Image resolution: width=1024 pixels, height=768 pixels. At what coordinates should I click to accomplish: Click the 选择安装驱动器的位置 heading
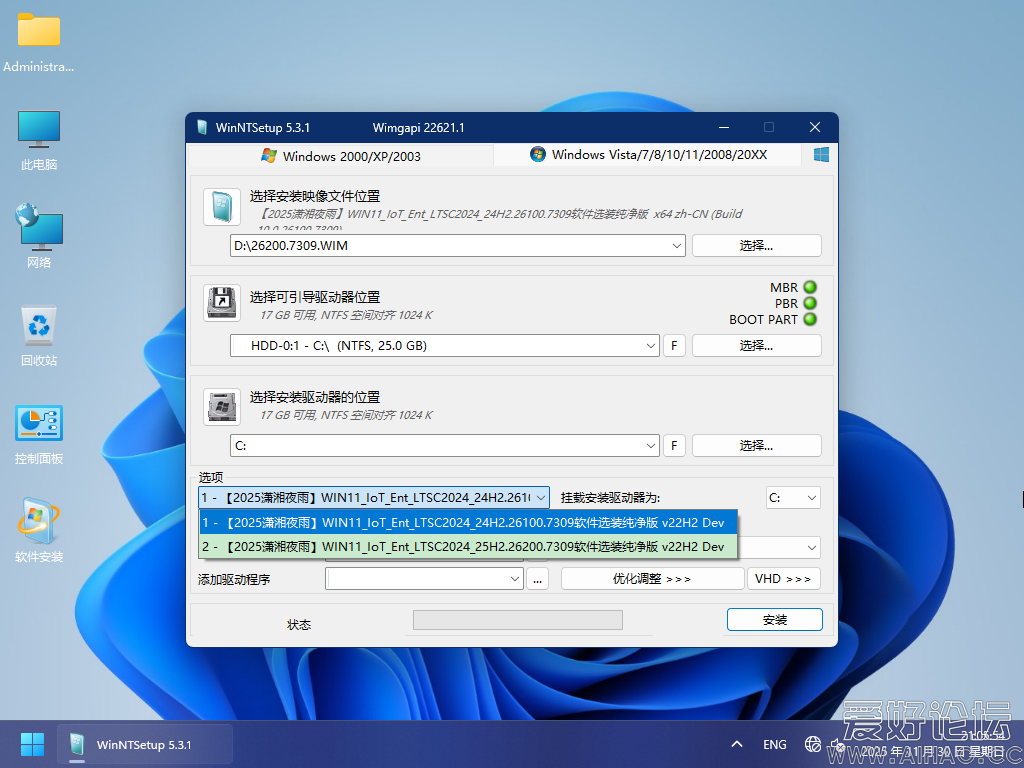[315, 397]
